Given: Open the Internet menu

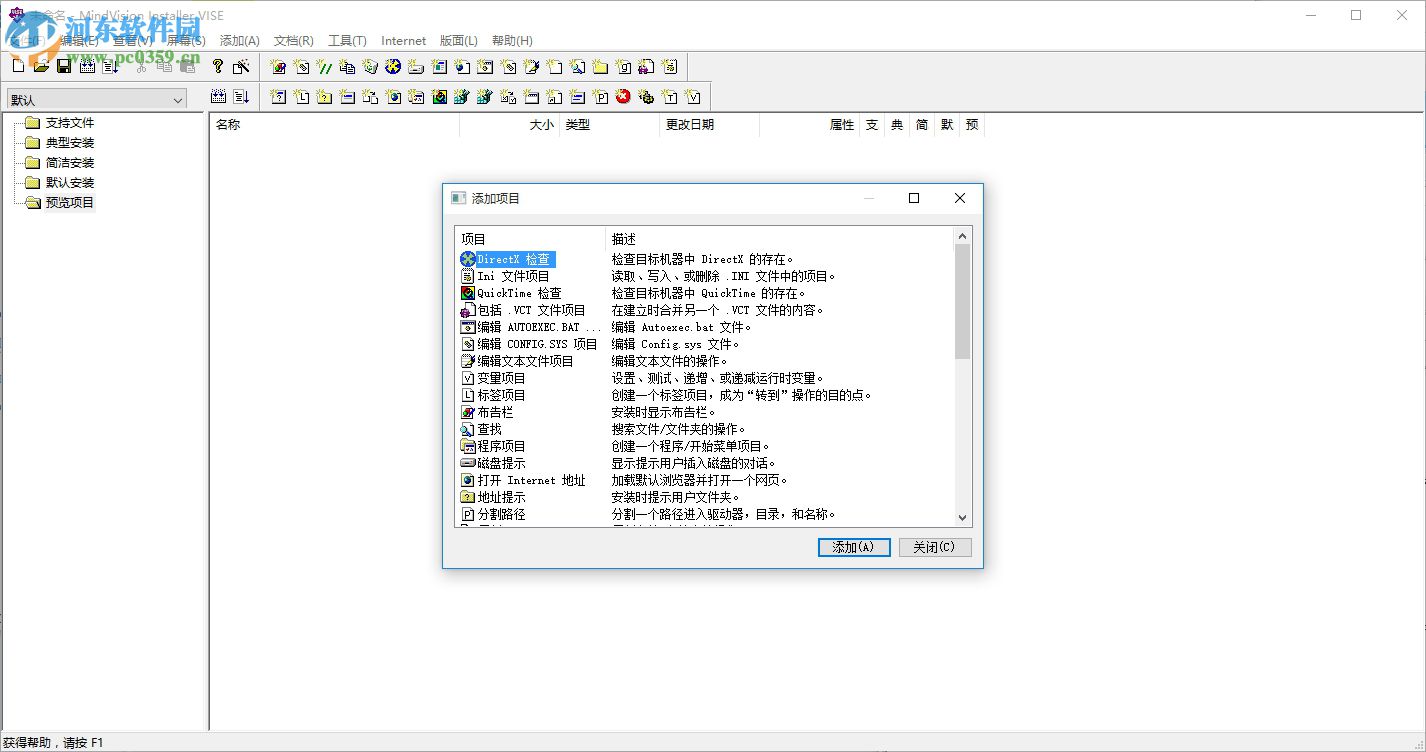Looking at the screenshot, I should tap(403, 41).
